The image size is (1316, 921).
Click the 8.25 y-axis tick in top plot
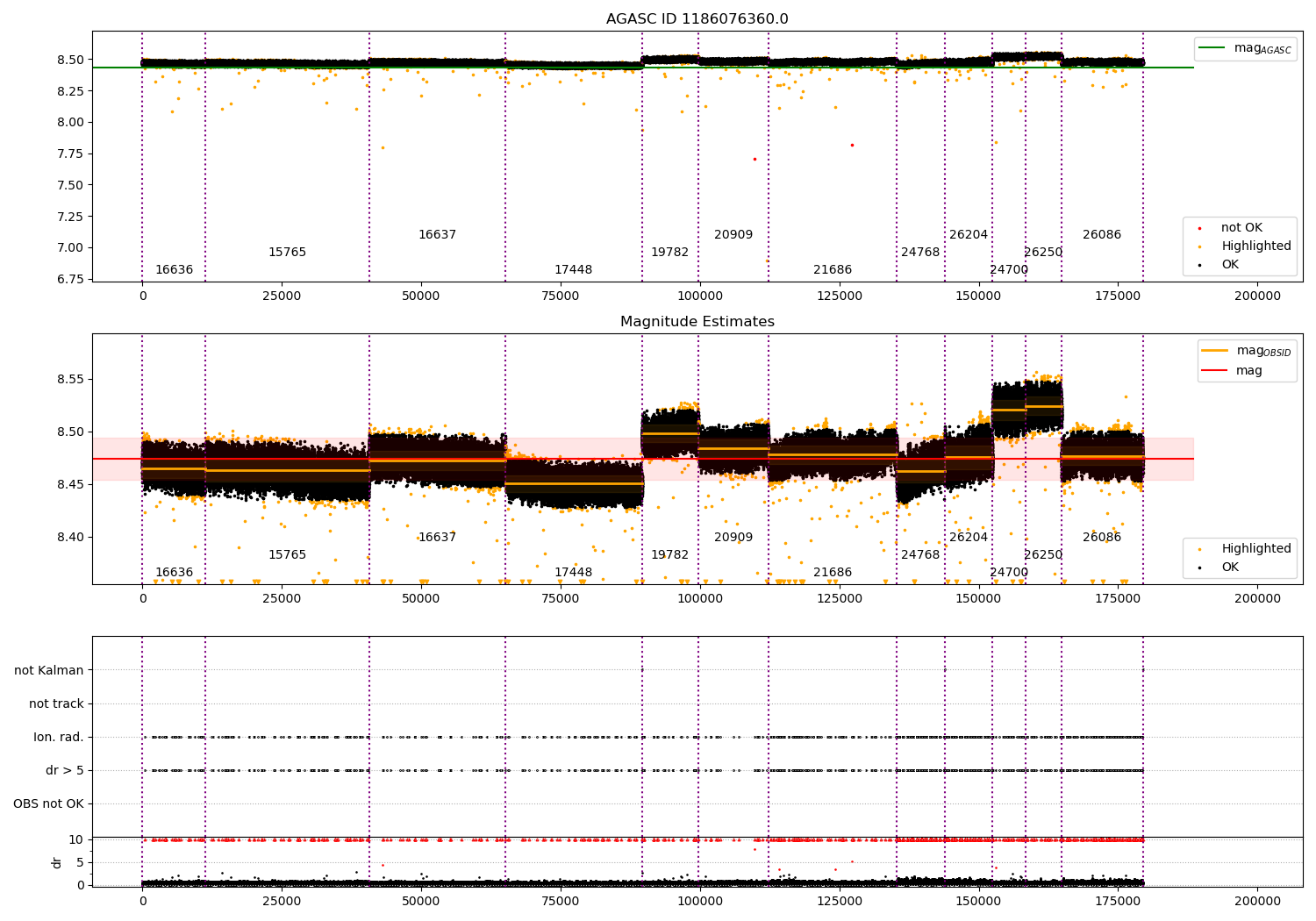point(69,91)
